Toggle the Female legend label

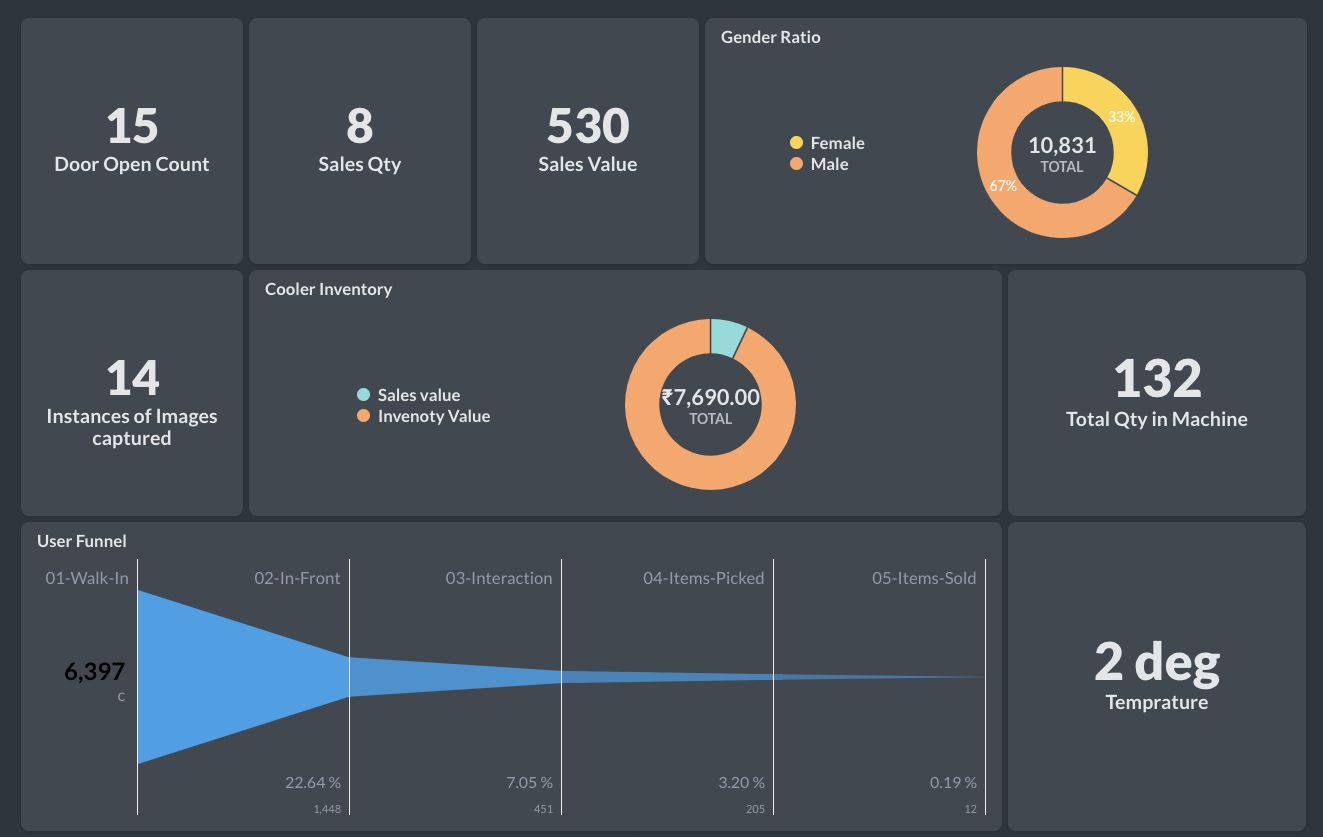tap(837, 143)
